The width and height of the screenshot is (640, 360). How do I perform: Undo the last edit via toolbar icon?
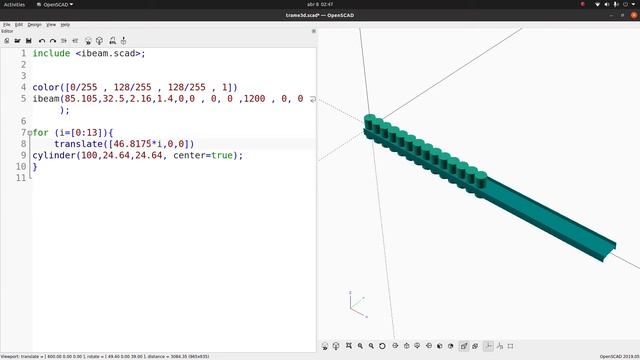tap(42, 41)
